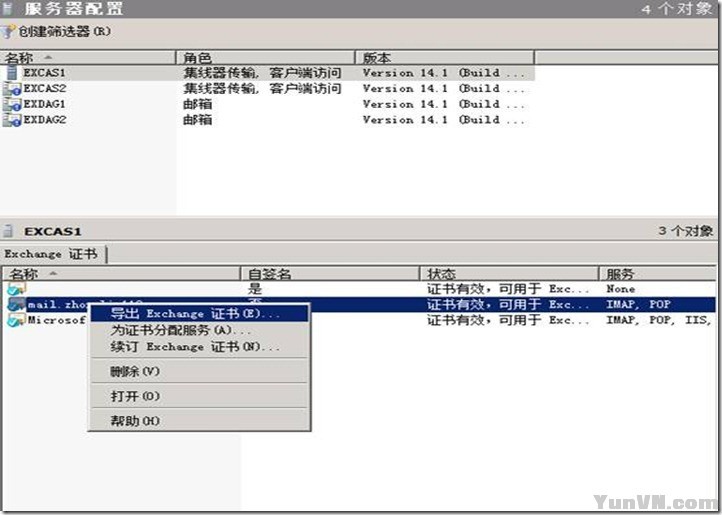Select 帮助(H) in the context menu
The height and width of the screenshot is (515, 722).
199,420
